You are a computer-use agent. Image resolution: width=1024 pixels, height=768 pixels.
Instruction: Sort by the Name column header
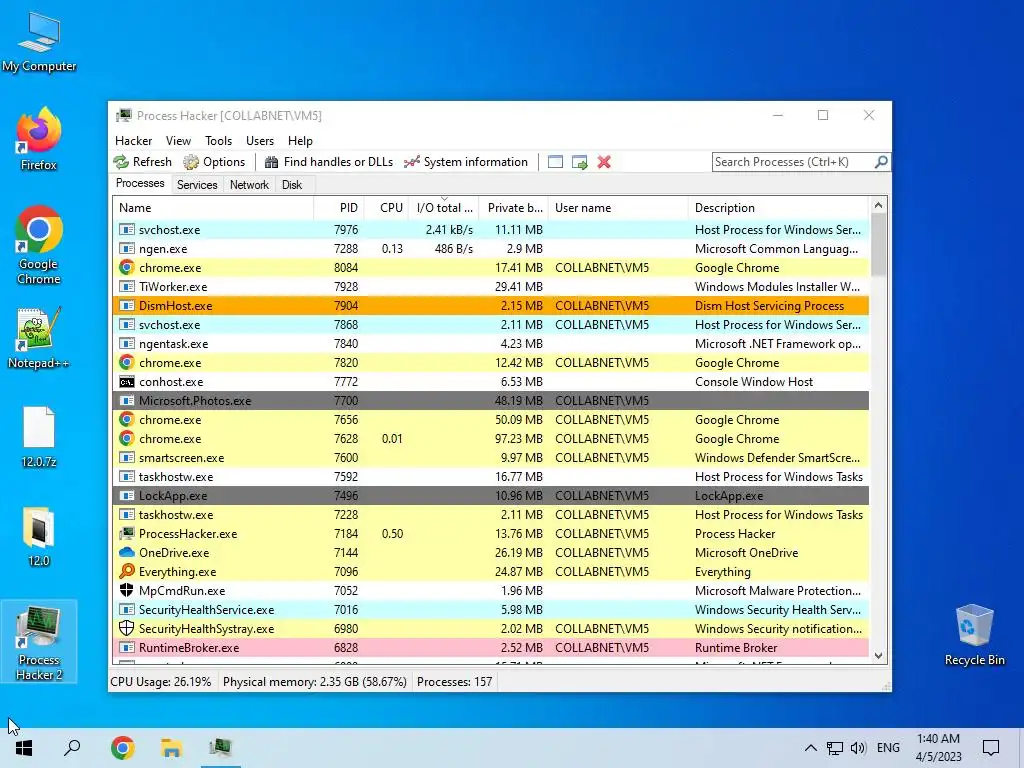[213, 208]
